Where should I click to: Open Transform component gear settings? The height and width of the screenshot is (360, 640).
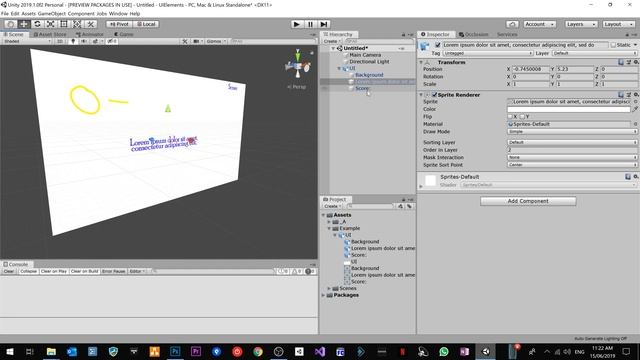pos(635,62)
